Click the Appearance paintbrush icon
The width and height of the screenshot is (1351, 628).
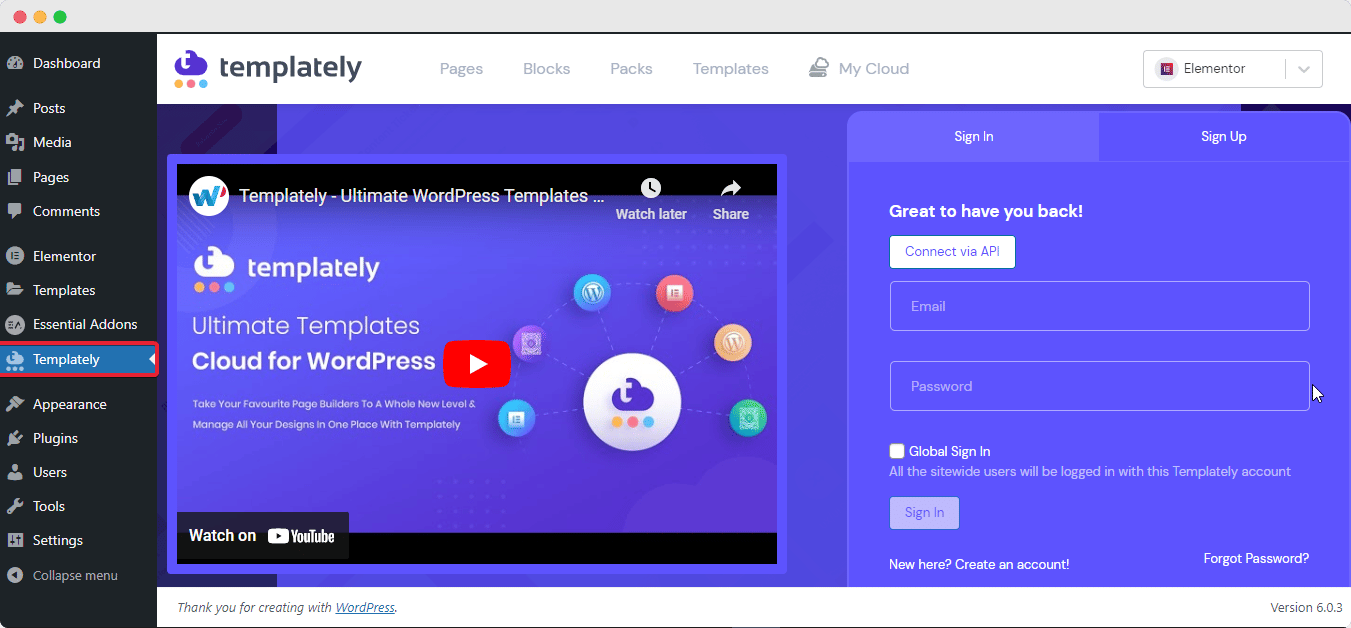tap(15, 404)
